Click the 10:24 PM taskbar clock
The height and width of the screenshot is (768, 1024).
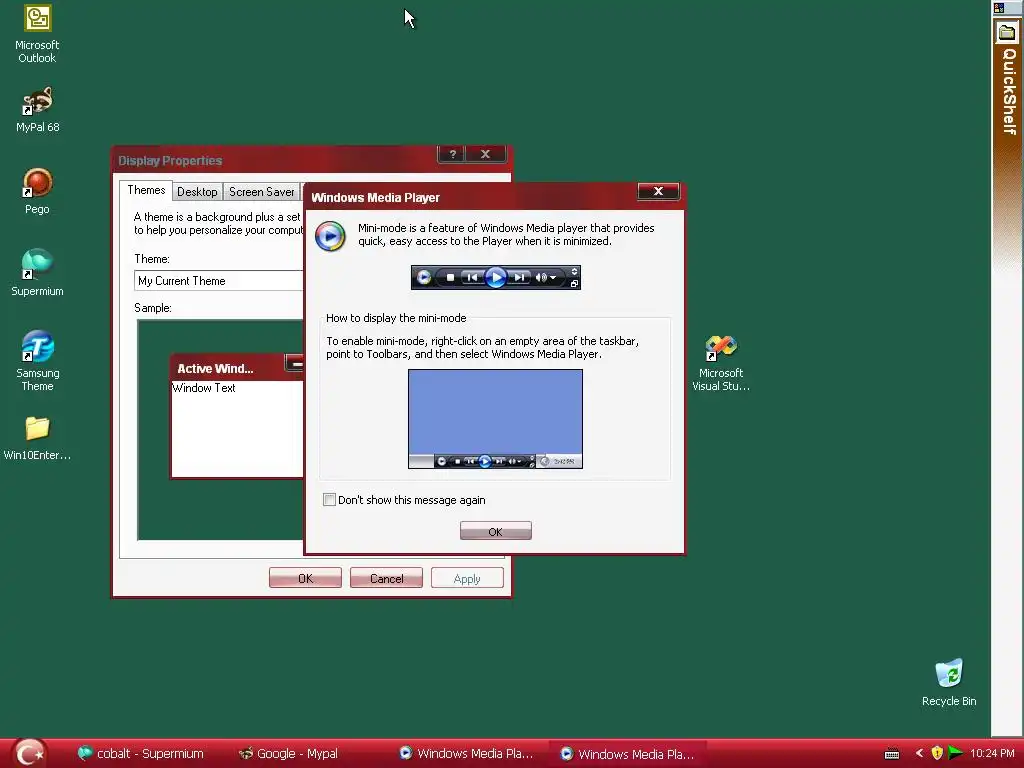pos(992,754)
